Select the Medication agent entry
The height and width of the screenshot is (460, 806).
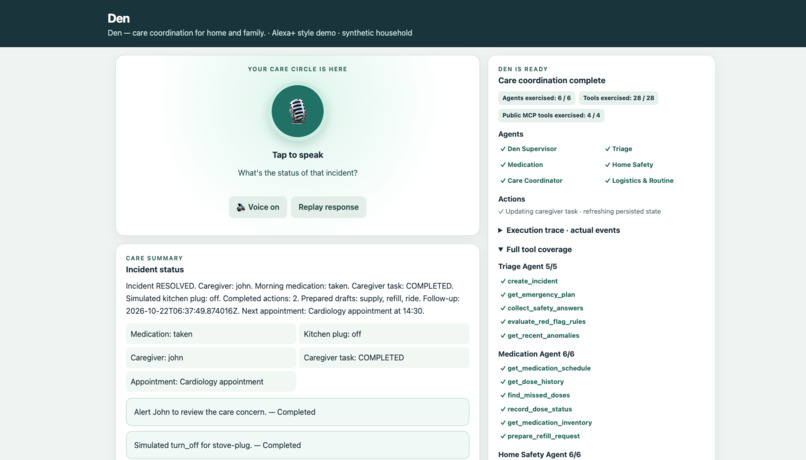coord(521,164)
